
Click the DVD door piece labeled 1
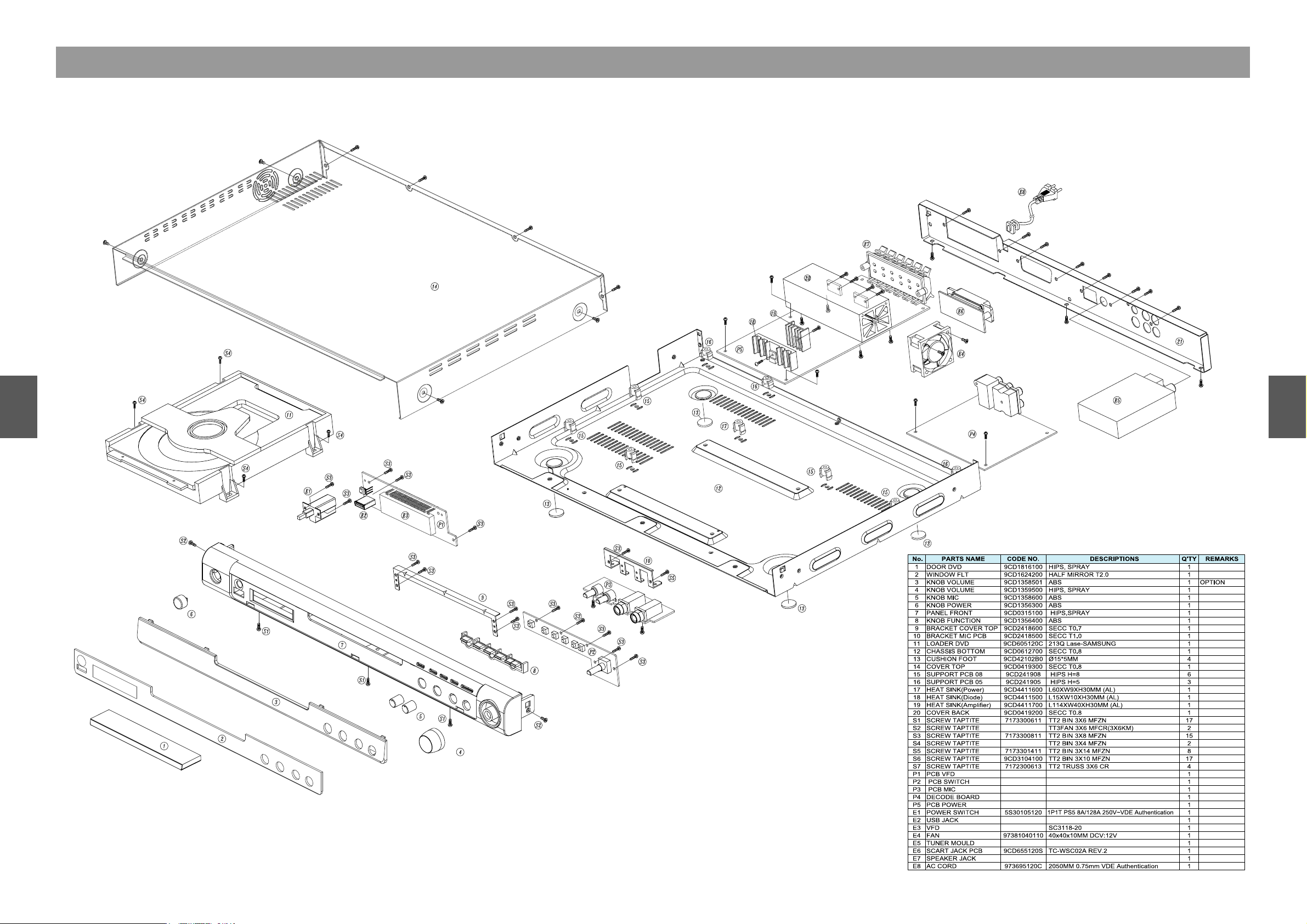[x=145, y=735]
